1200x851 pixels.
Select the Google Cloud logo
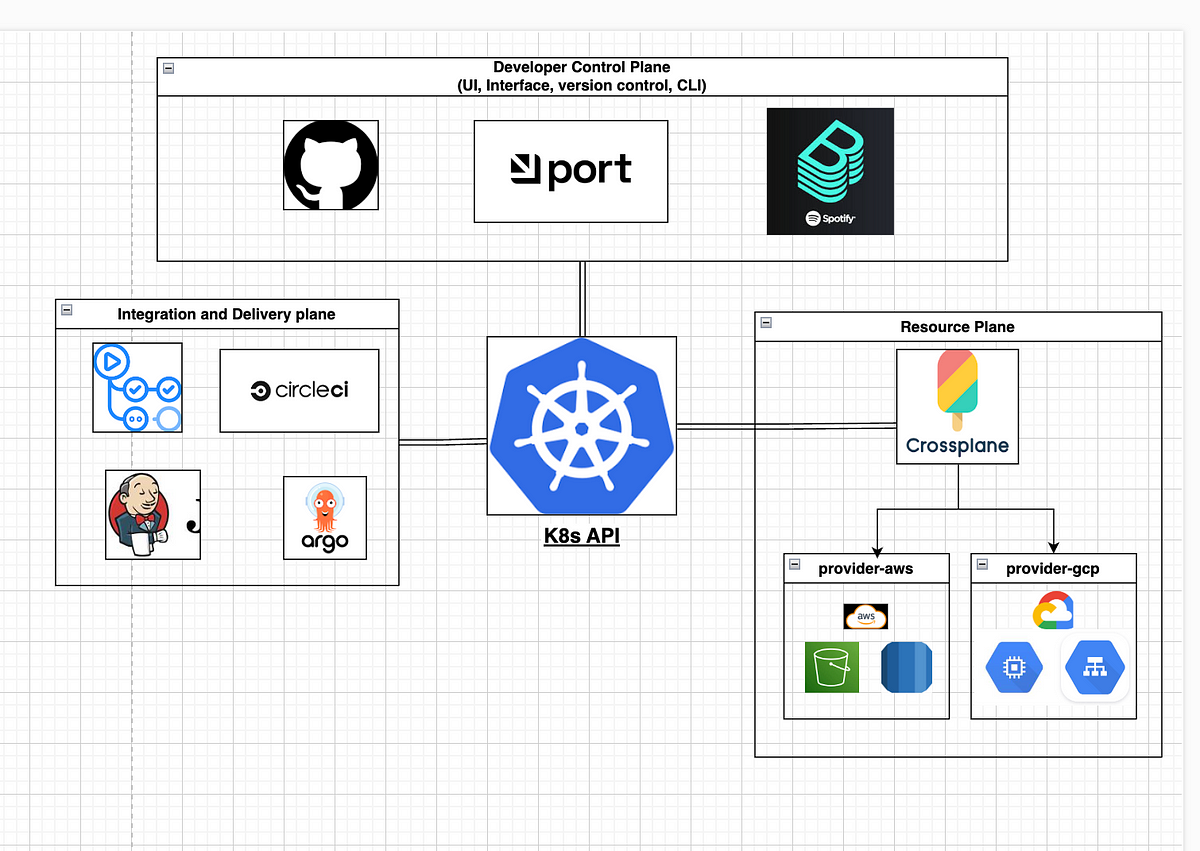coord(1053,611)
